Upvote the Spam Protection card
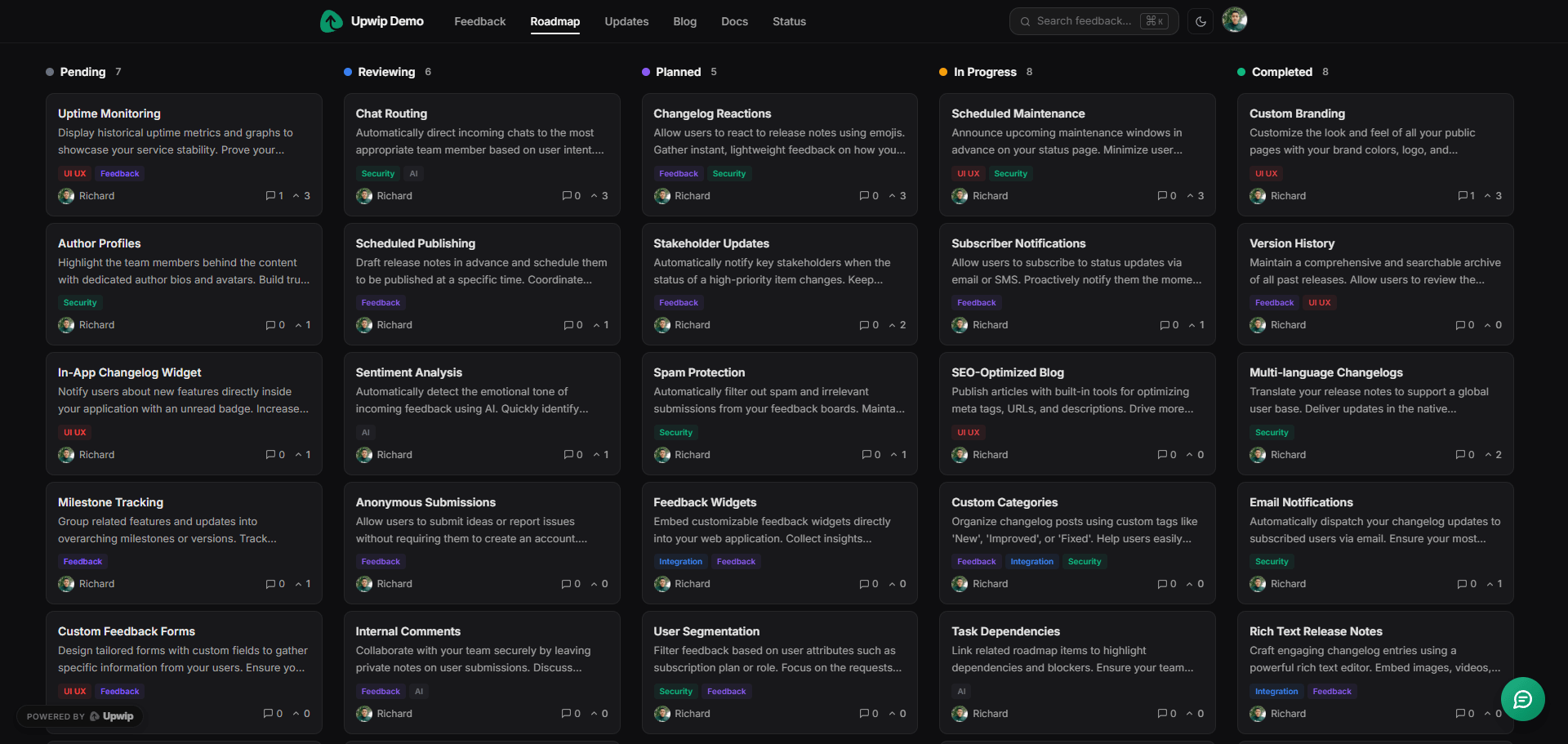 pyautogui.click(x=898, y=455)
